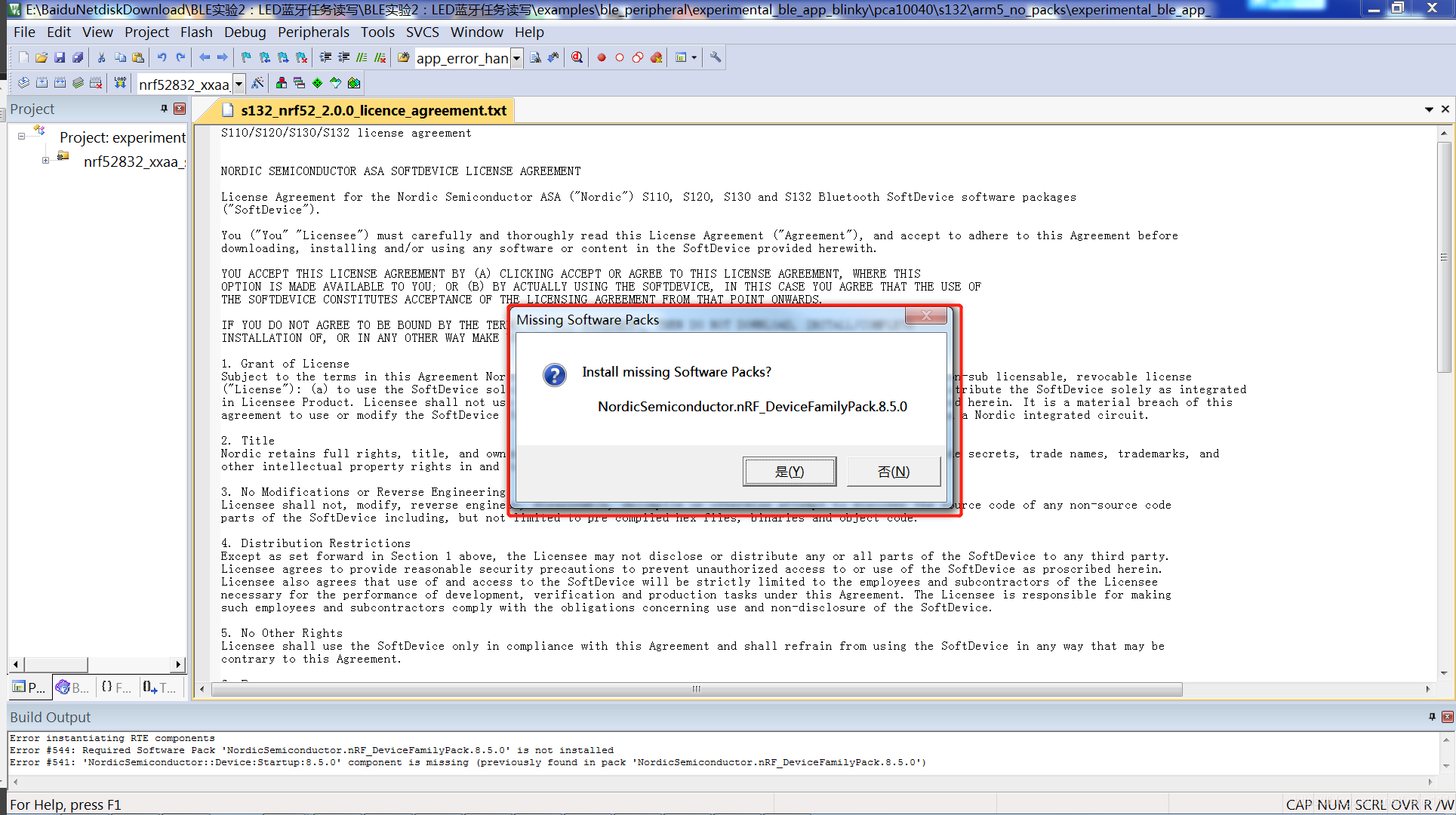
Task: Close the Build Output panel
Action: pyautogui.click(x=1447, y=717)
